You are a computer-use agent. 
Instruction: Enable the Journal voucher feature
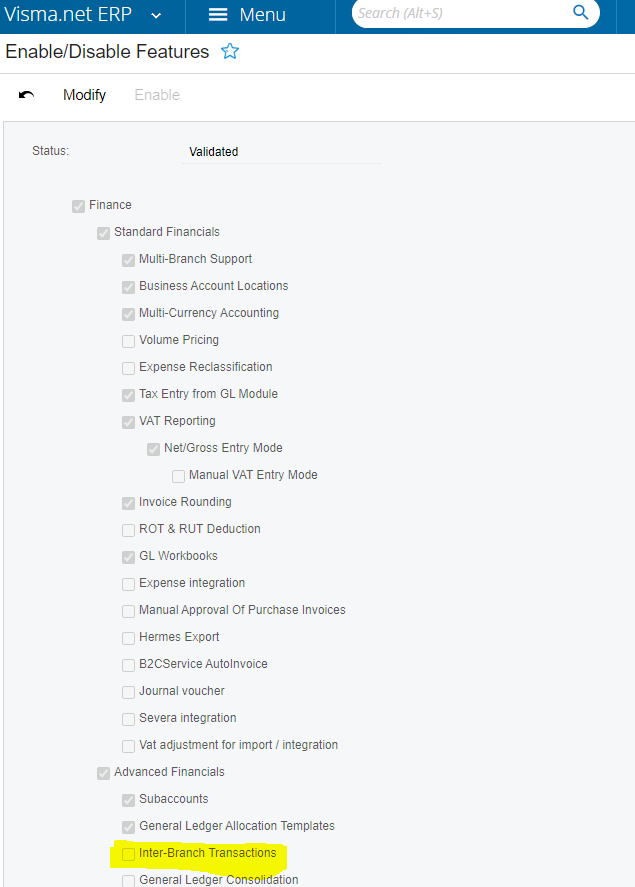click(128, 691)
